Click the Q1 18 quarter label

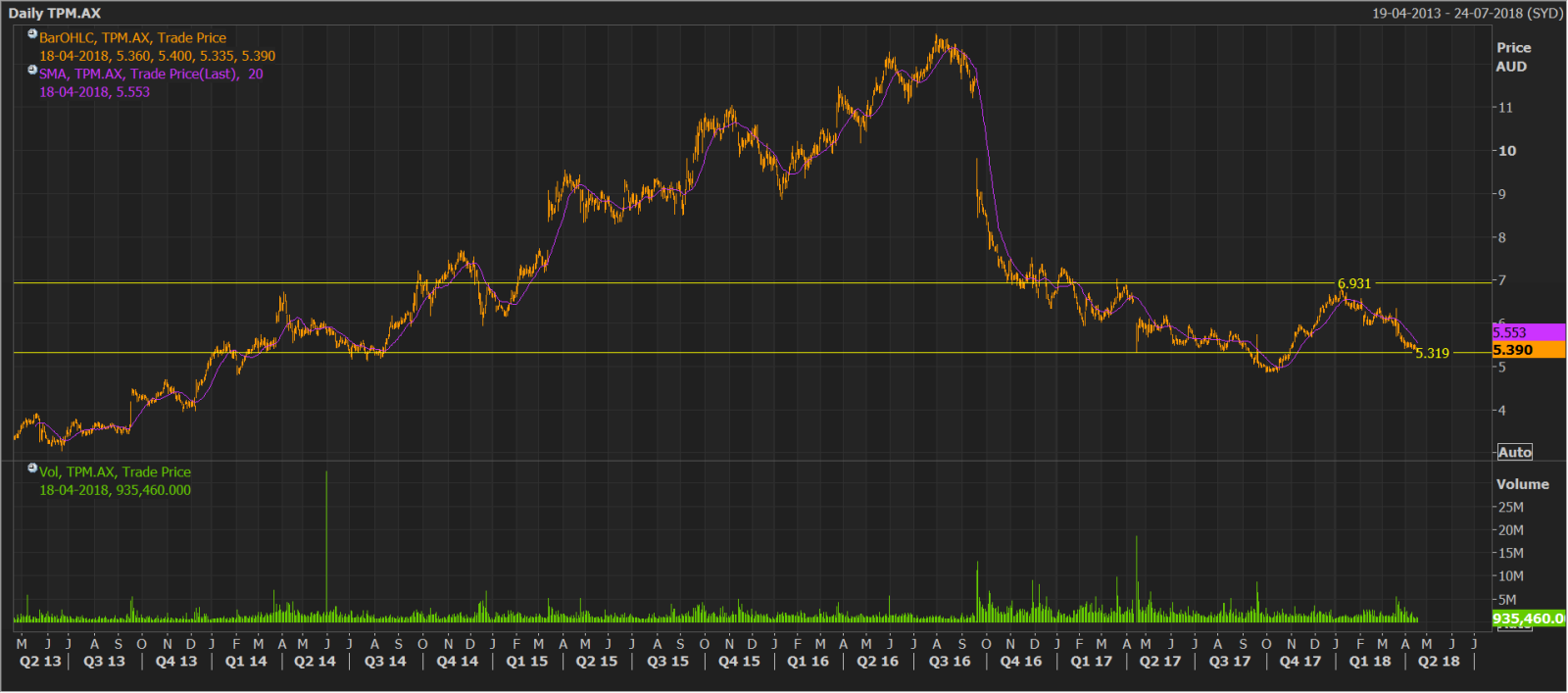coord(1370,662)
